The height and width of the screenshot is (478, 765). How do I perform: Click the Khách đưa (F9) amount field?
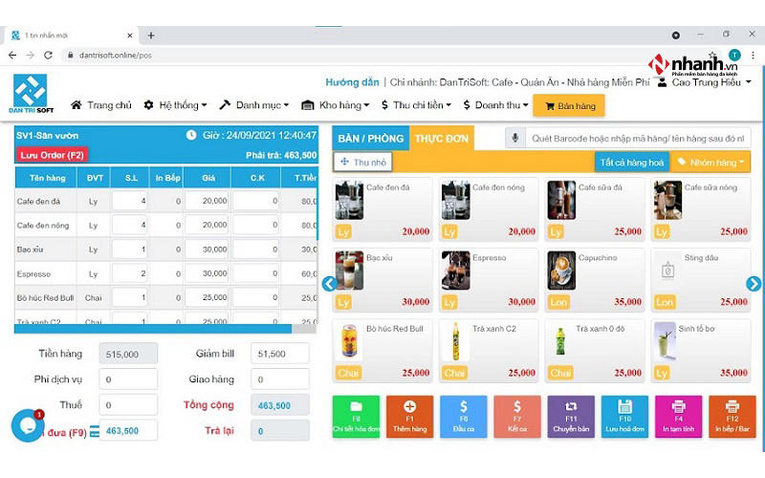point(128,431)
